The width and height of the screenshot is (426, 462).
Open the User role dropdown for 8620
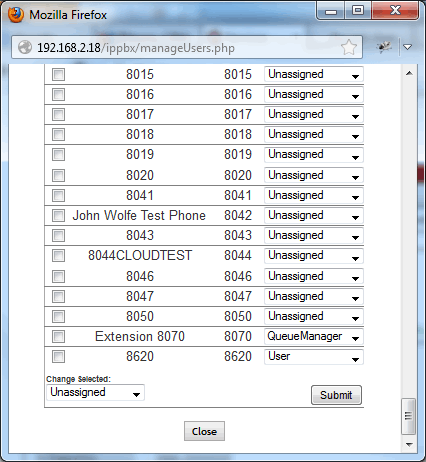tap(314, 356)
